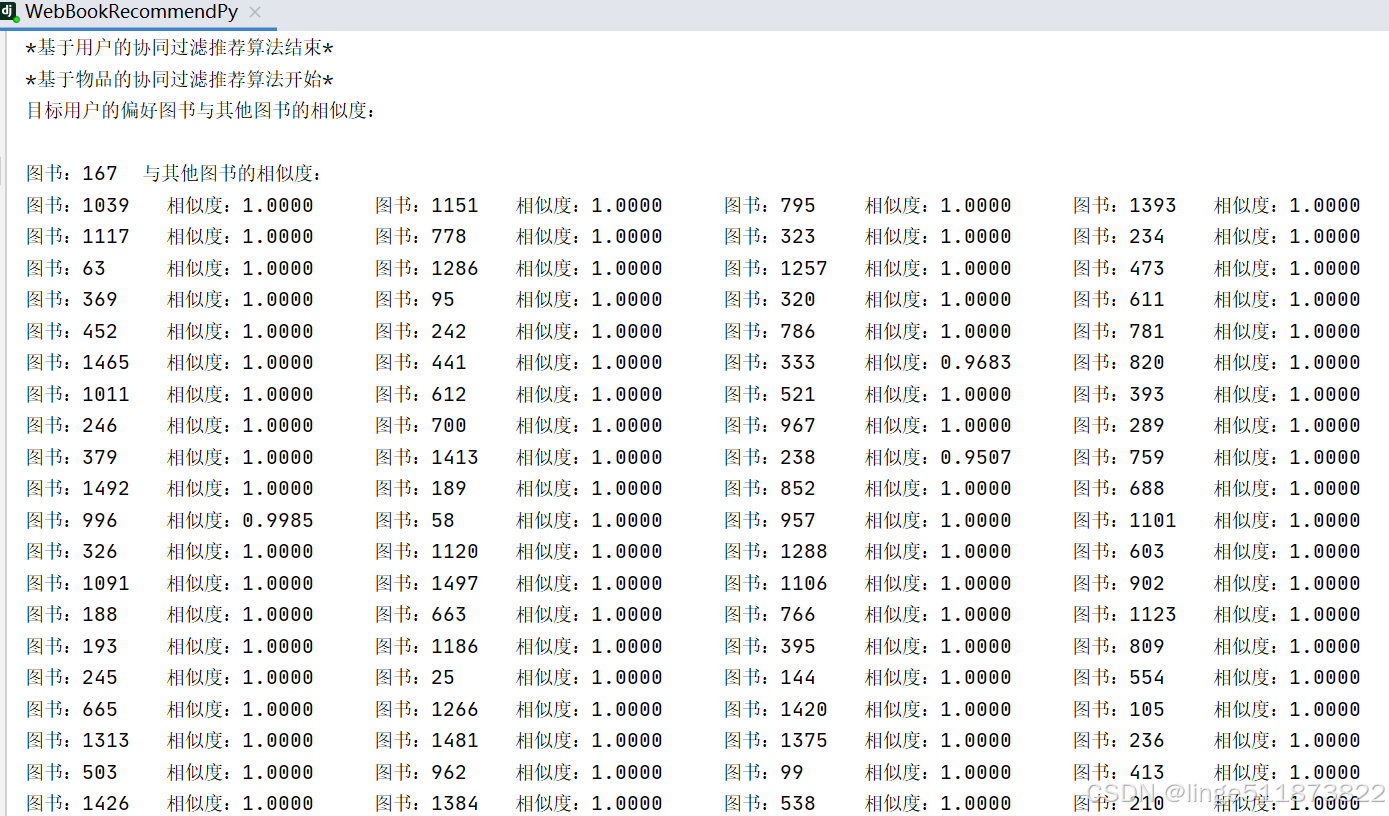This screenshot has width=1389, height=816.
Task: Click the entry '图书：1117'
Action: pyautogui.click(x=78, y=237)
